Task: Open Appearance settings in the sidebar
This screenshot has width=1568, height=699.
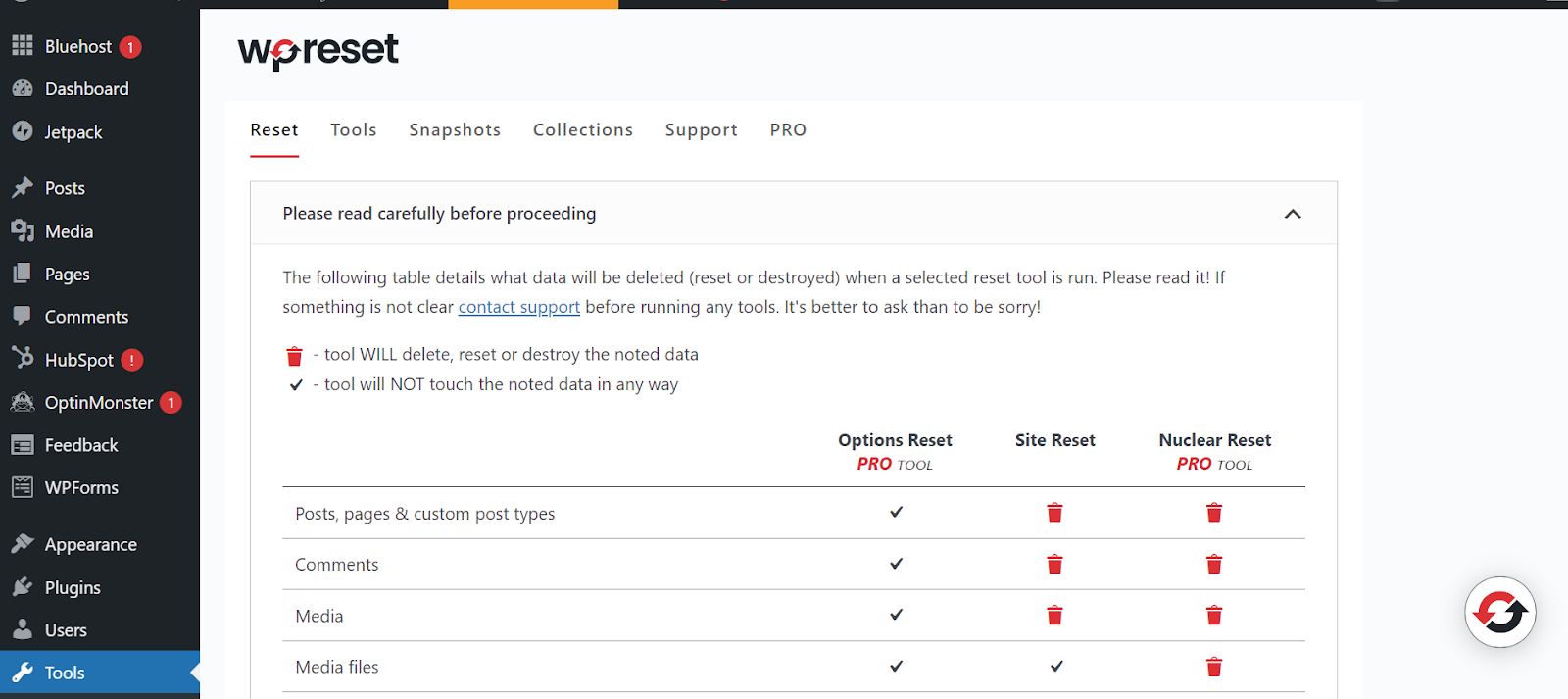Action: point(90,544)
